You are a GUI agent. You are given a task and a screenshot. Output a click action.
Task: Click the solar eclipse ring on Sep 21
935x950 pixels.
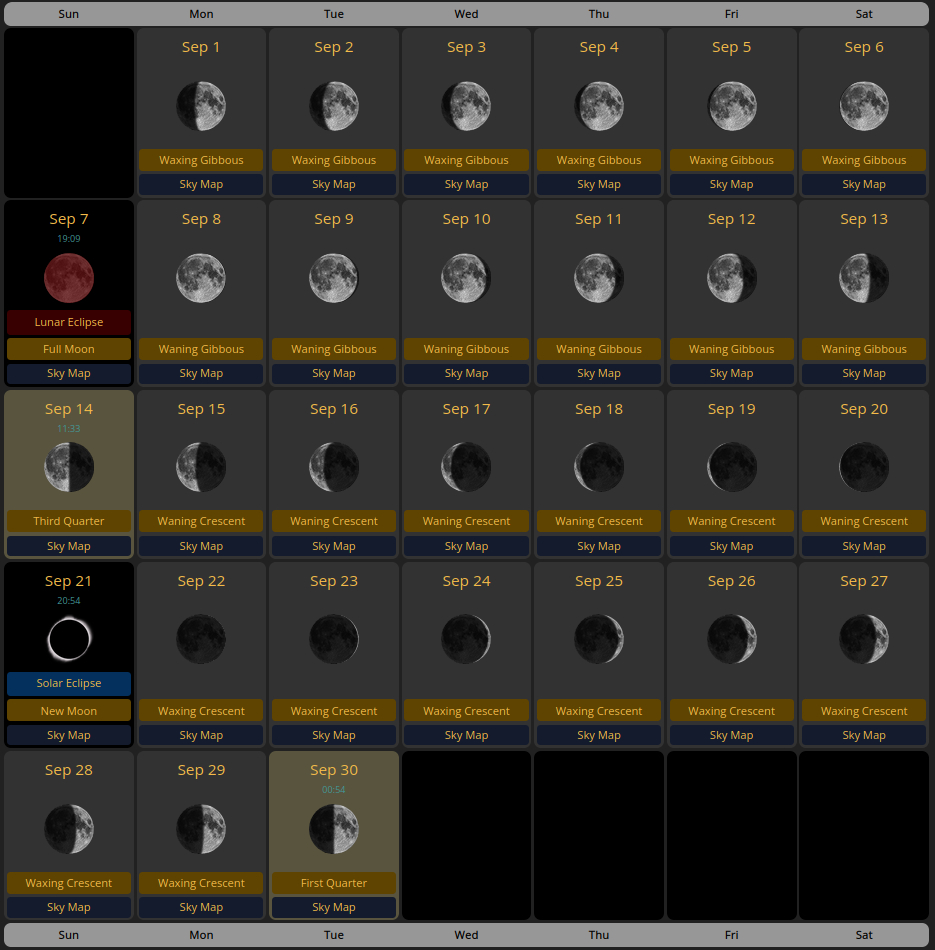click(69, 639)
